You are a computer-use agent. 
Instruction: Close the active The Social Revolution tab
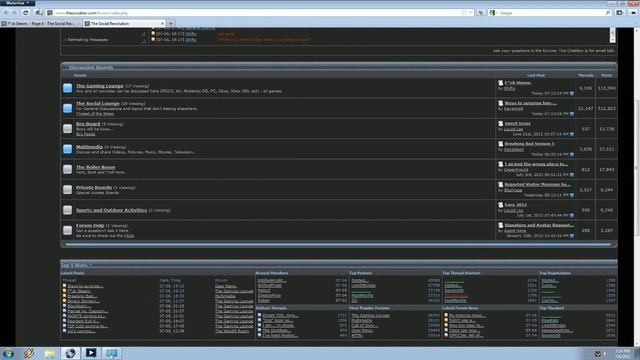click(x=162, y=24)
